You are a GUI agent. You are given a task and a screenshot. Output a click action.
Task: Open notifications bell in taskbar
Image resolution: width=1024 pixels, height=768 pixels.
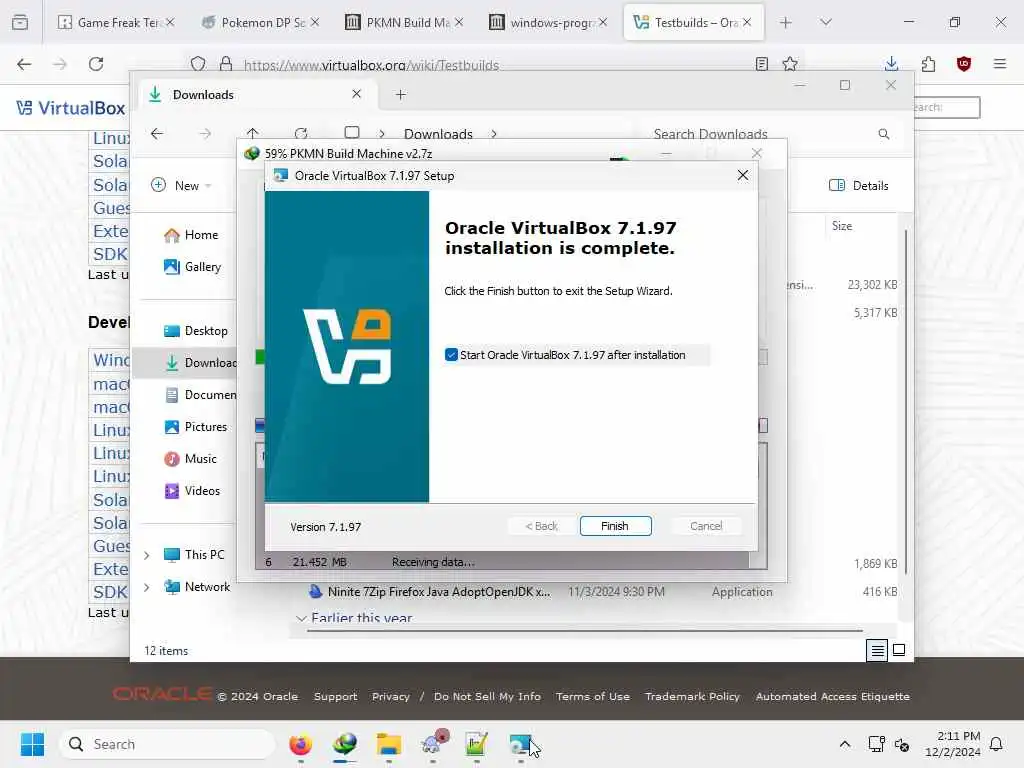pyautogui.click(x=996, y=744)
